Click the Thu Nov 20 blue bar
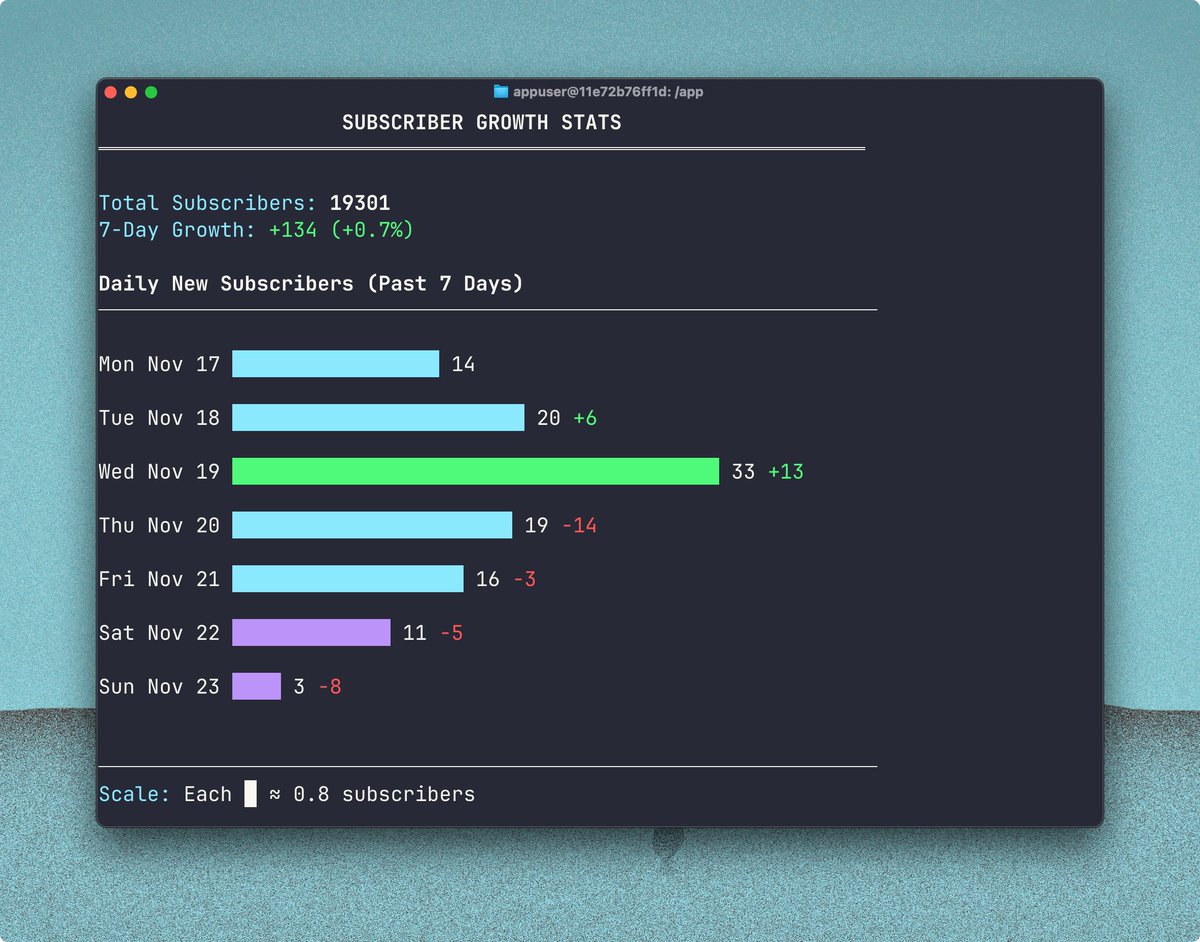 372,525
